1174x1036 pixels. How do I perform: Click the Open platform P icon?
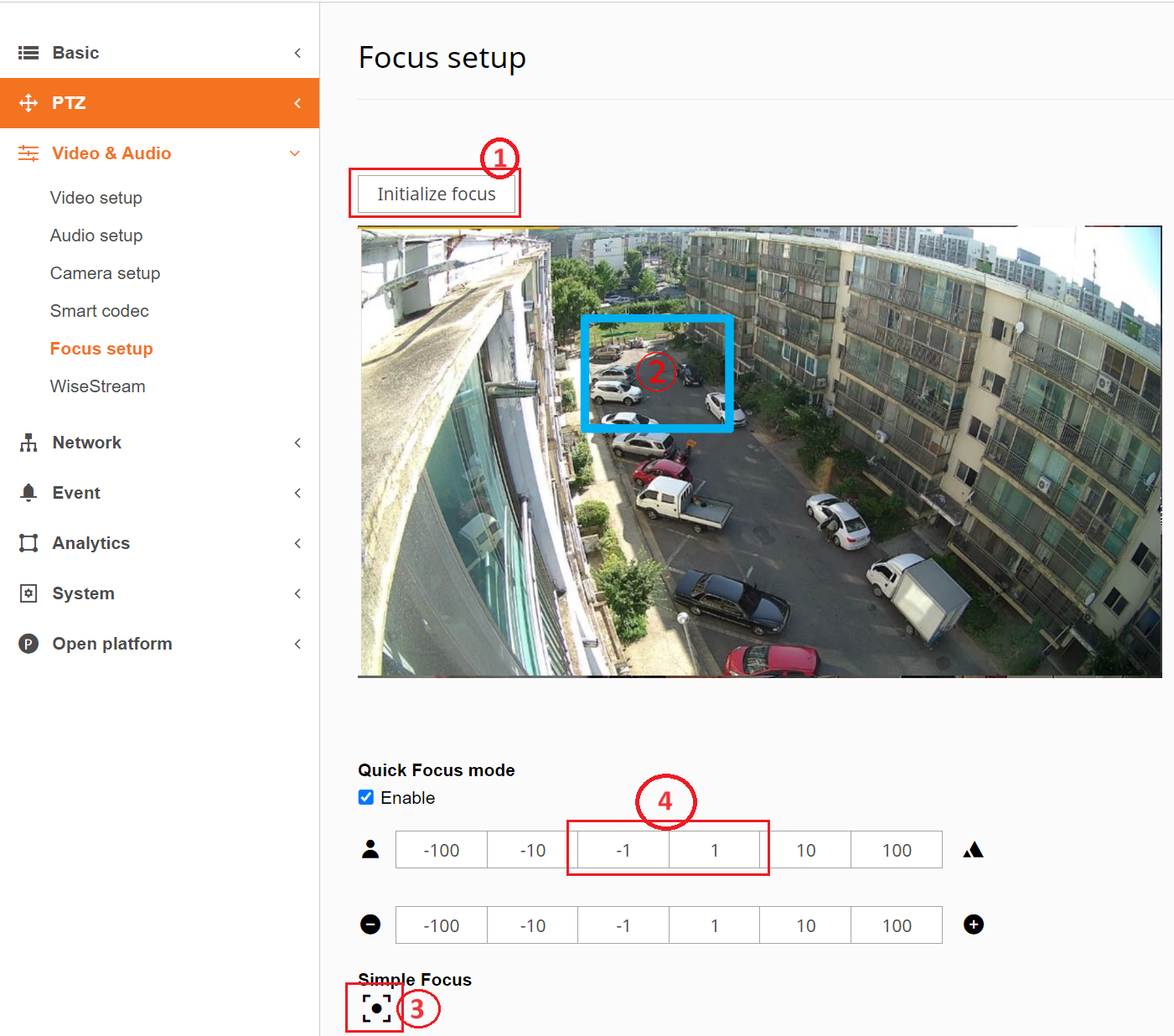click(x=28, y=644)
